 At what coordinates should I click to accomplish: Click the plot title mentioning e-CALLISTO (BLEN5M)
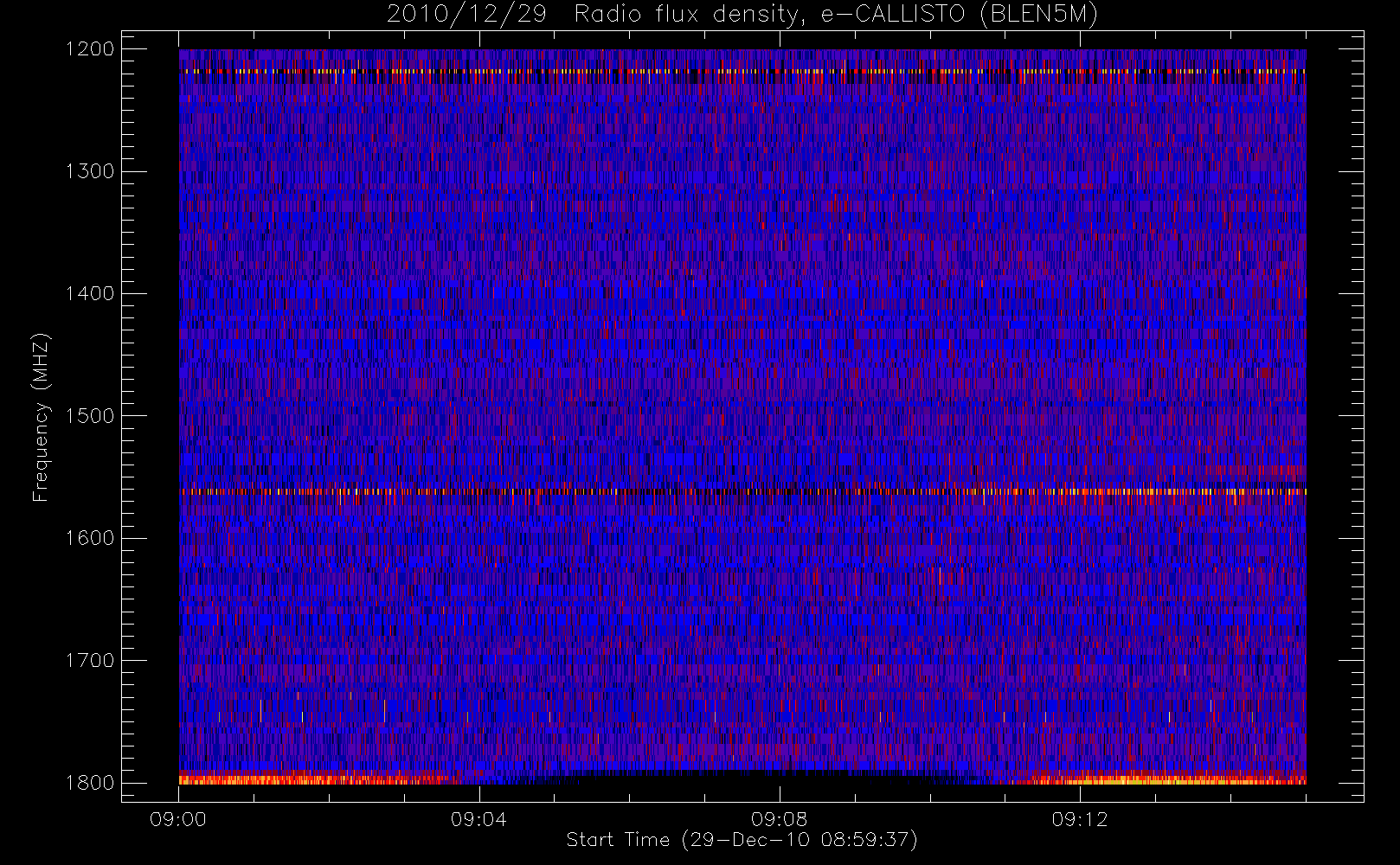(x=742, y=14)
